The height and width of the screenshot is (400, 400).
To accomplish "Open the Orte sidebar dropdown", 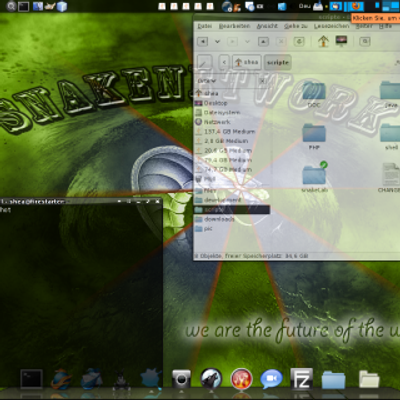I will point(207,81).
